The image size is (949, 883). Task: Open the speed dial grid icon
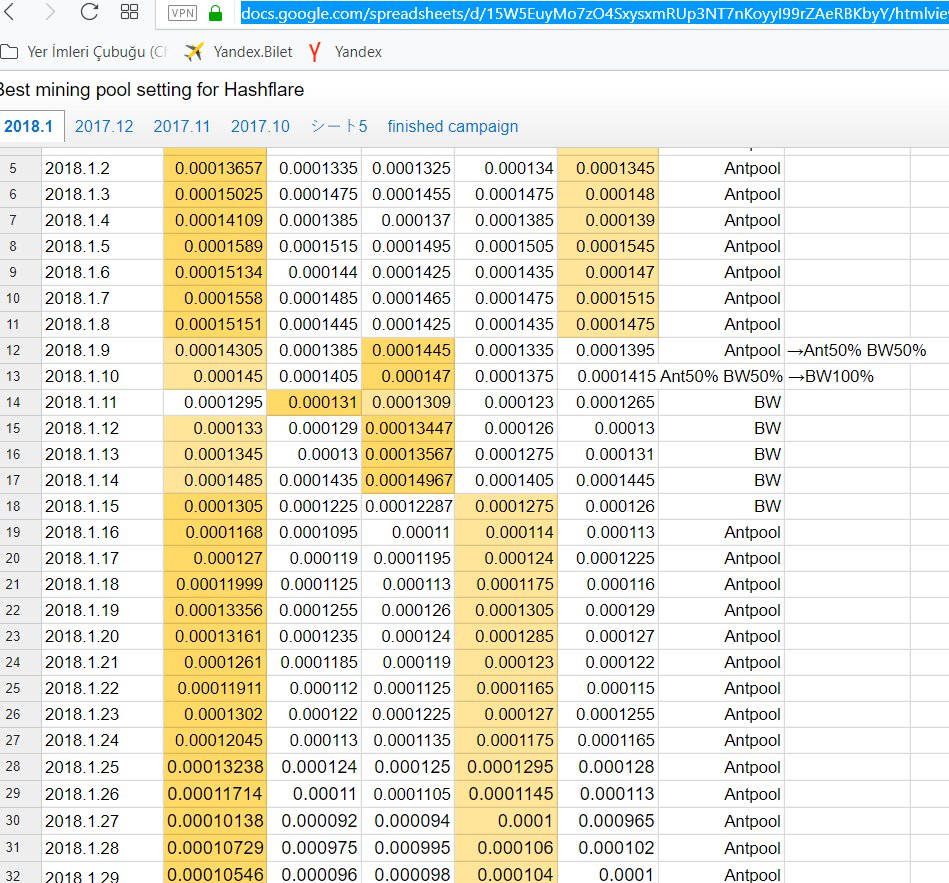pos(130,11)
